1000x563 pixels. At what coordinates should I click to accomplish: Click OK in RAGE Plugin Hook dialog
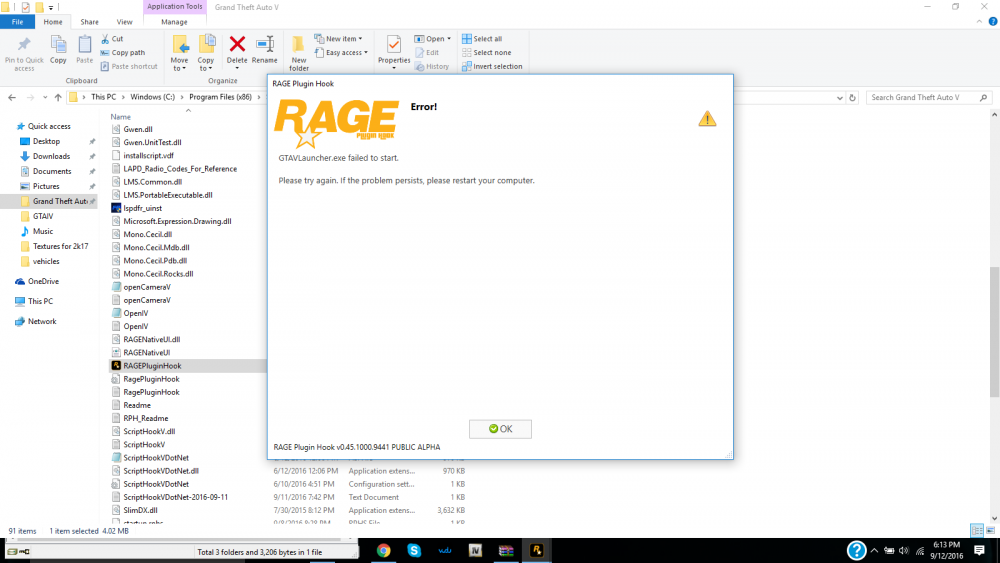500,429
